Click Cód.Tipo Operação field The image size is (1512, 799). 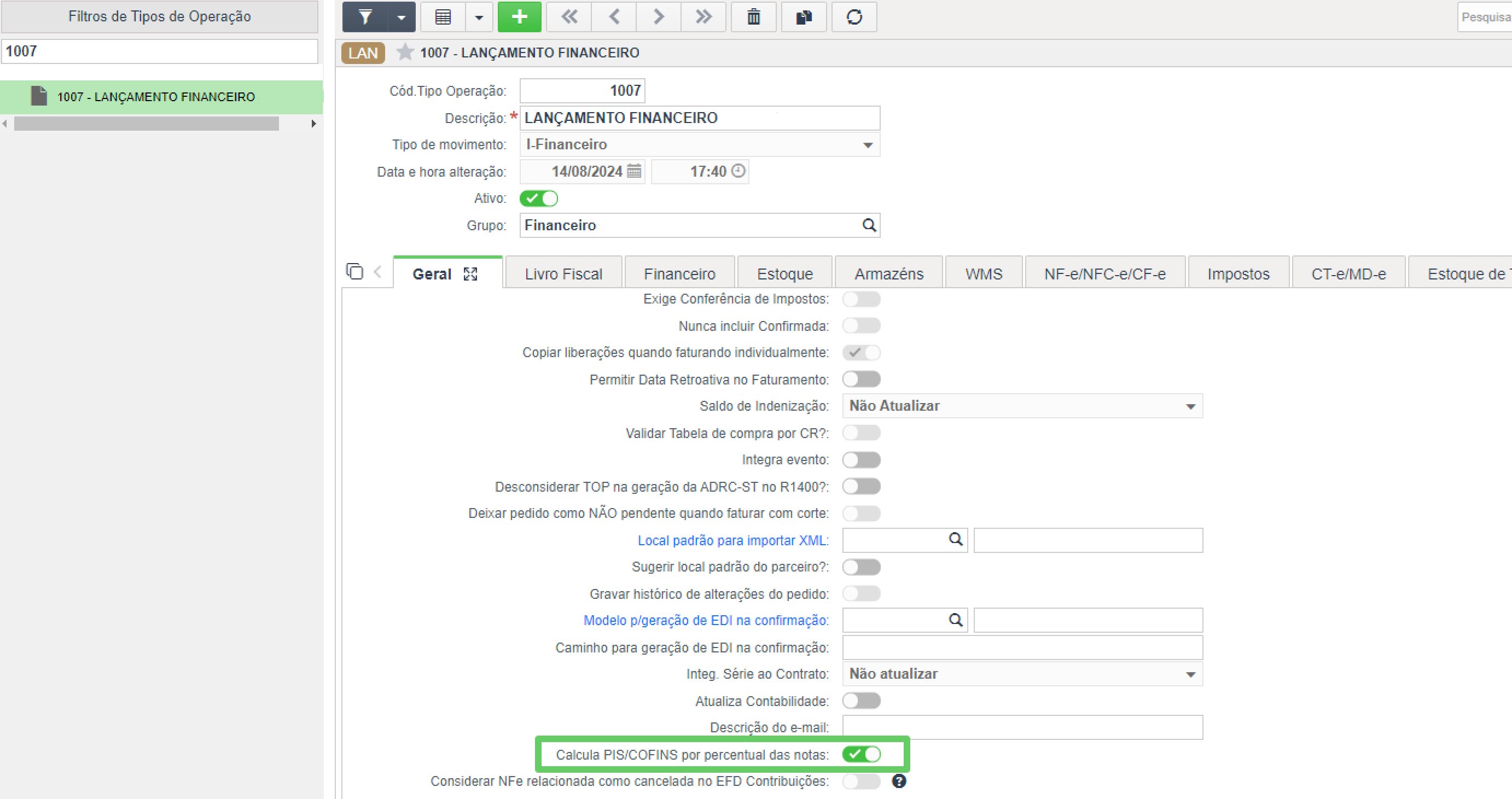pyautogui.click(x=582, y=90)
